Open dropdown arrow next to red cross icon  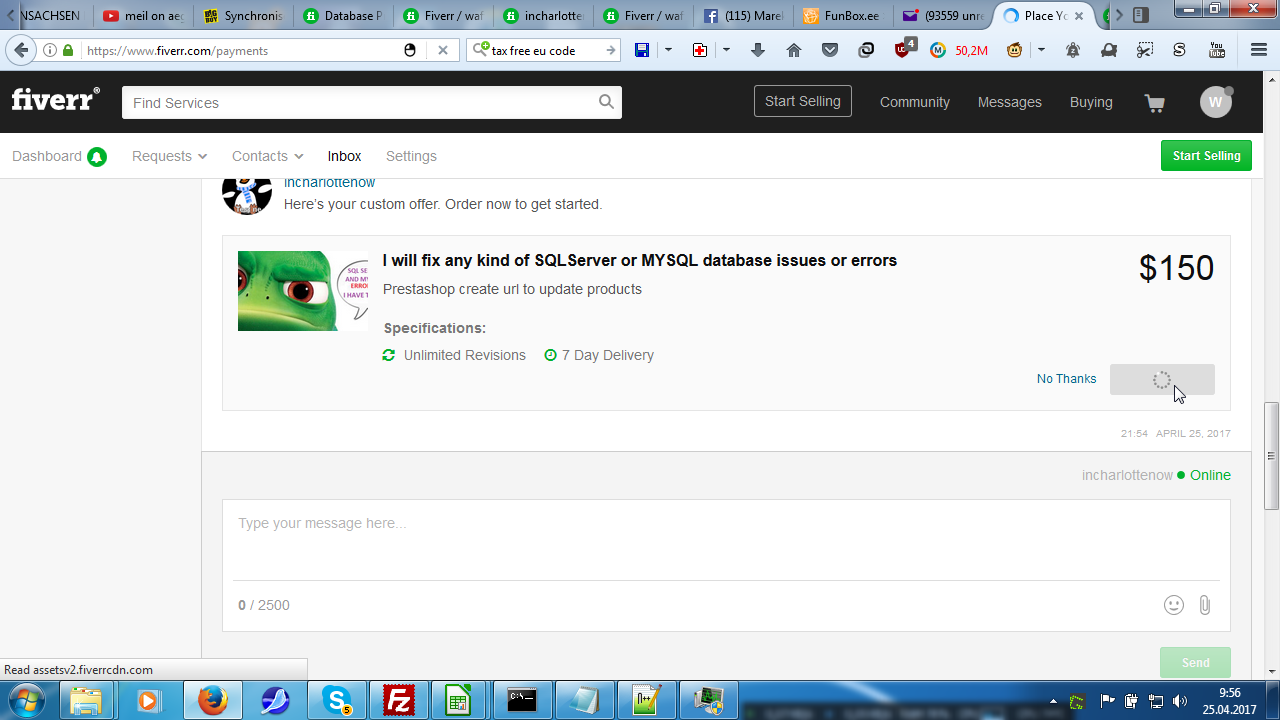[x=726, y=50]
